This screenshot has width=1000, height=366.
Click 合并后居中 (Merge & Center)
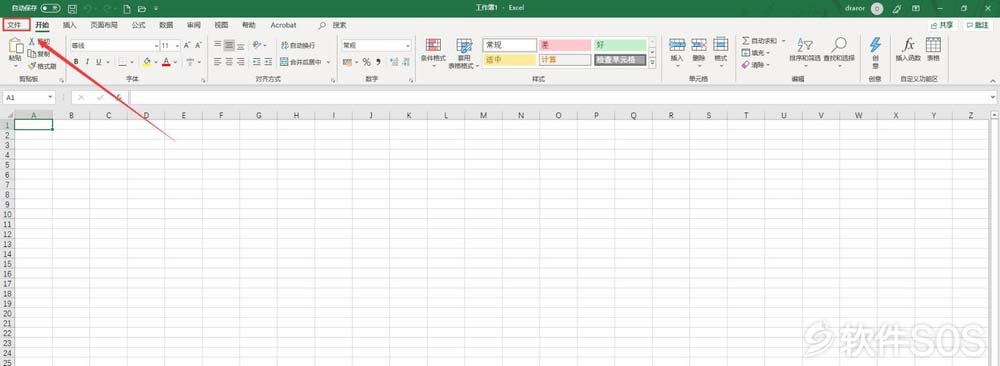301,62
